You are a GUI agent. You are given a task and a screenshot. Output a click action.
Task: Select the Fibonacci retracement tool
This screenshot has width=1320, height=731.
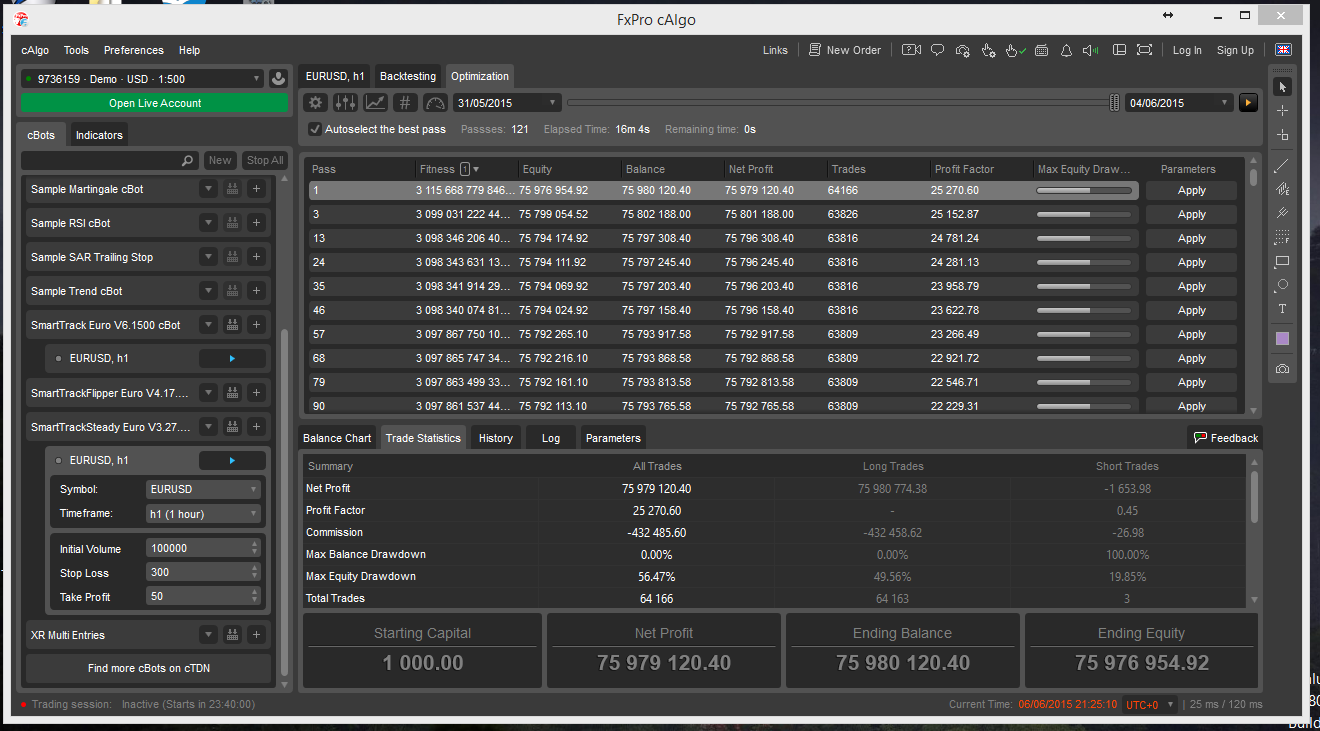pos(1282,237)
